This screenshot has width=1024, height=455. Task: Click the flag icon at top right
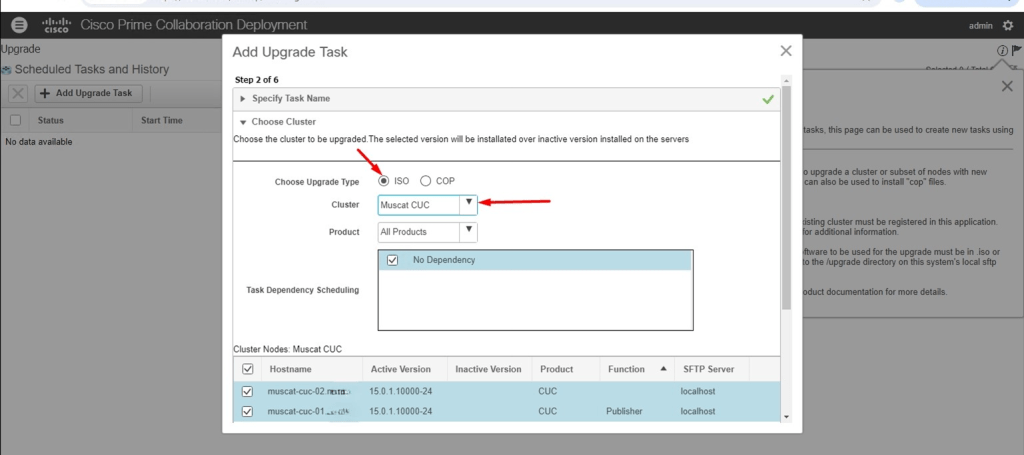[1016, 51]
